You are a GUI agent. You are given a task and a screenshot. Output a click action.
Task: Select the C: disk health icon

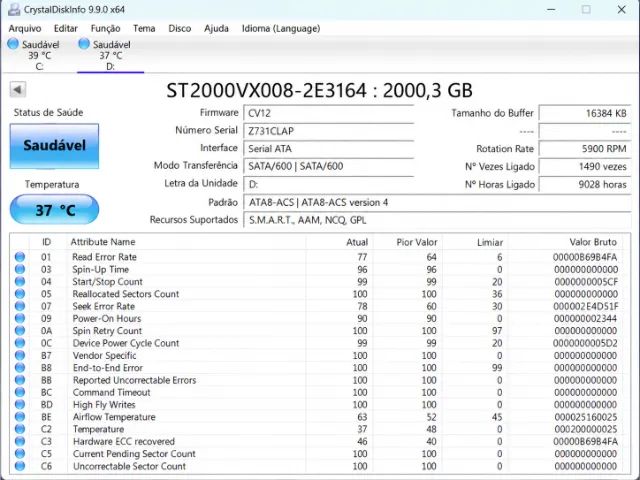13,44
